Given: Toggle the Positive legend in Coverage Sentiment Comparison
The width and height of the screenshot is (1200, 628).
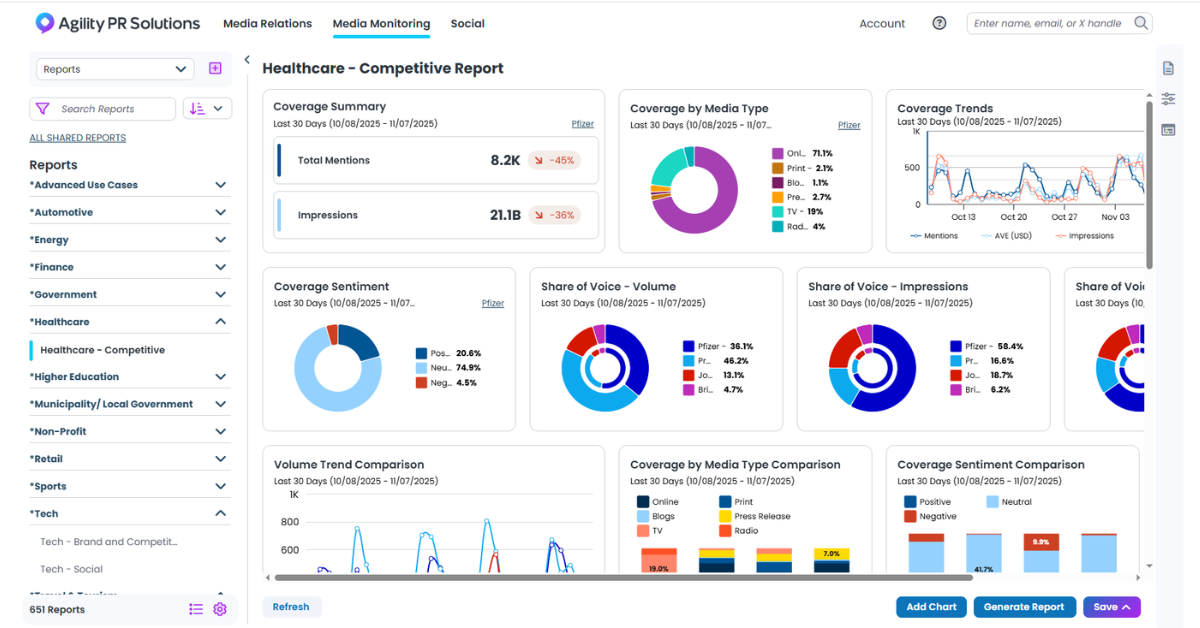Looking at the screenshot, I should (x=927, y=502).
